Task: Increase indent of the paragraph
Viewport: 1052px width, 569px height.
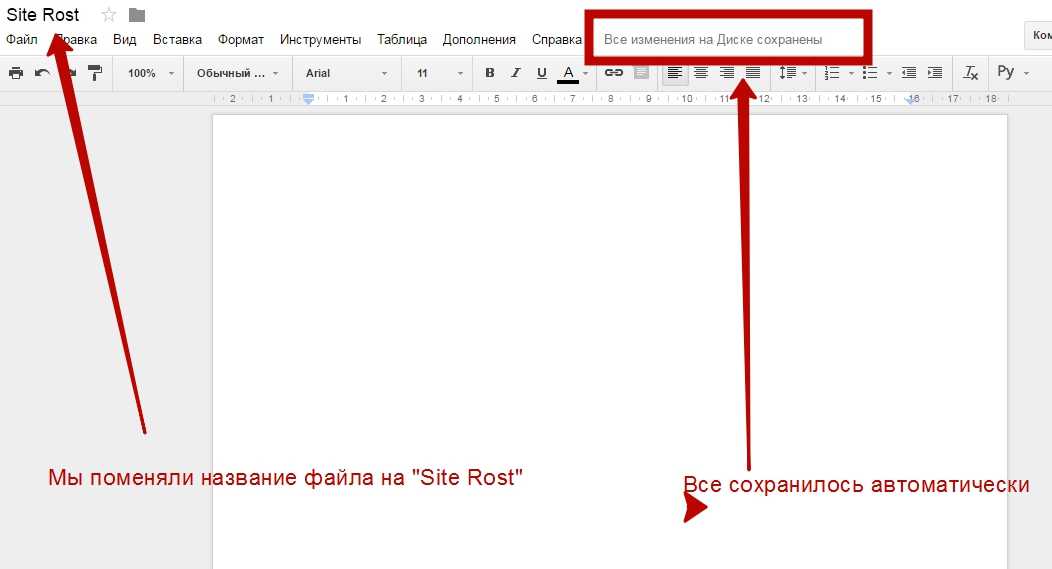Action: 935,73
